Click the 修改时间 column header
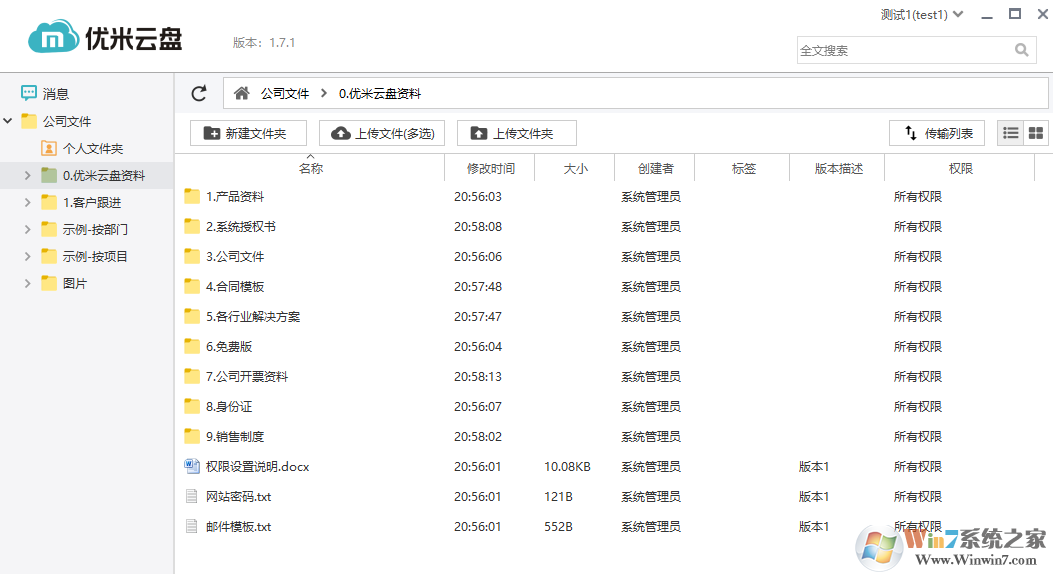The width and height of the screenshot is (1053, 574). click(x=491, y=169)
